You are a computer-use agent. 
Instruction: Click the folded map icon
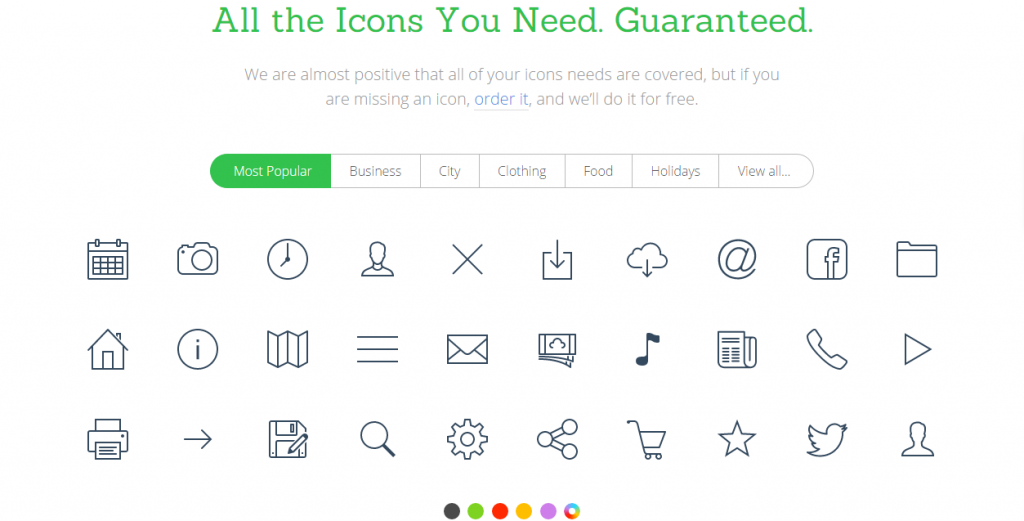[287, 349]
